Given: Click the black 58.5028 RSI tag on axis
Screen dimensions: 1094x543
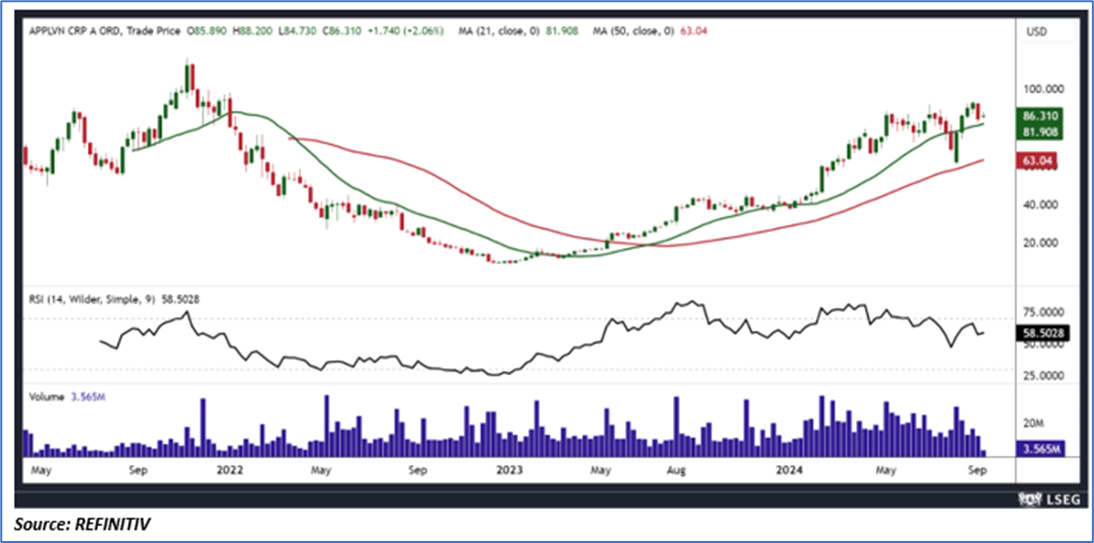Looking at the screenshot, I should (1041, 335).
